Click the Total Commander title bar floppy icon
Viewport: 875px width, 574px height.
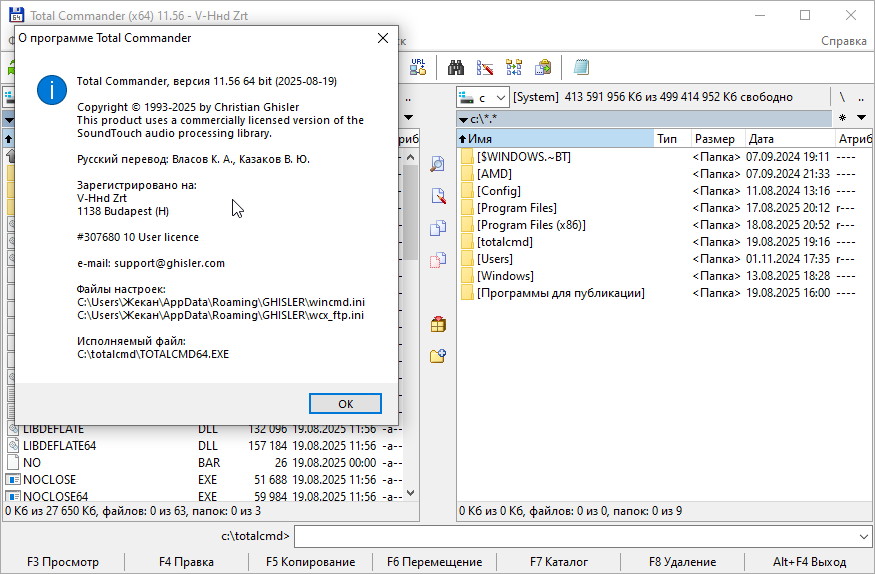pos(16,15)
